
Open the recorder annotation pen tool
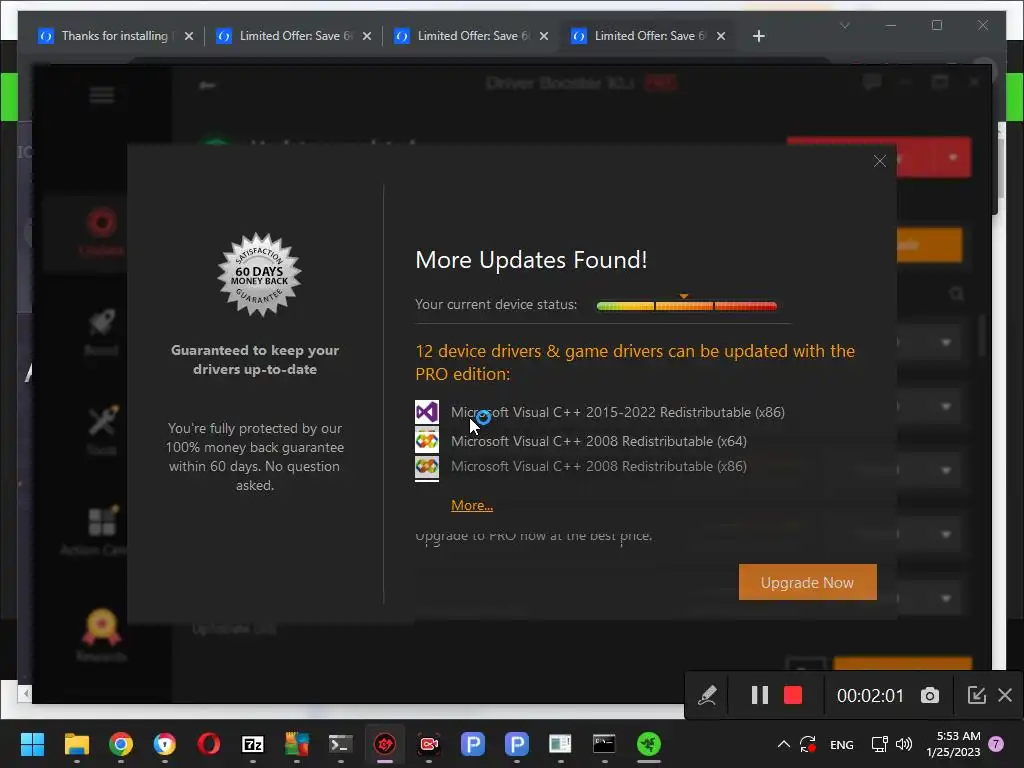(x=707, y=695)
